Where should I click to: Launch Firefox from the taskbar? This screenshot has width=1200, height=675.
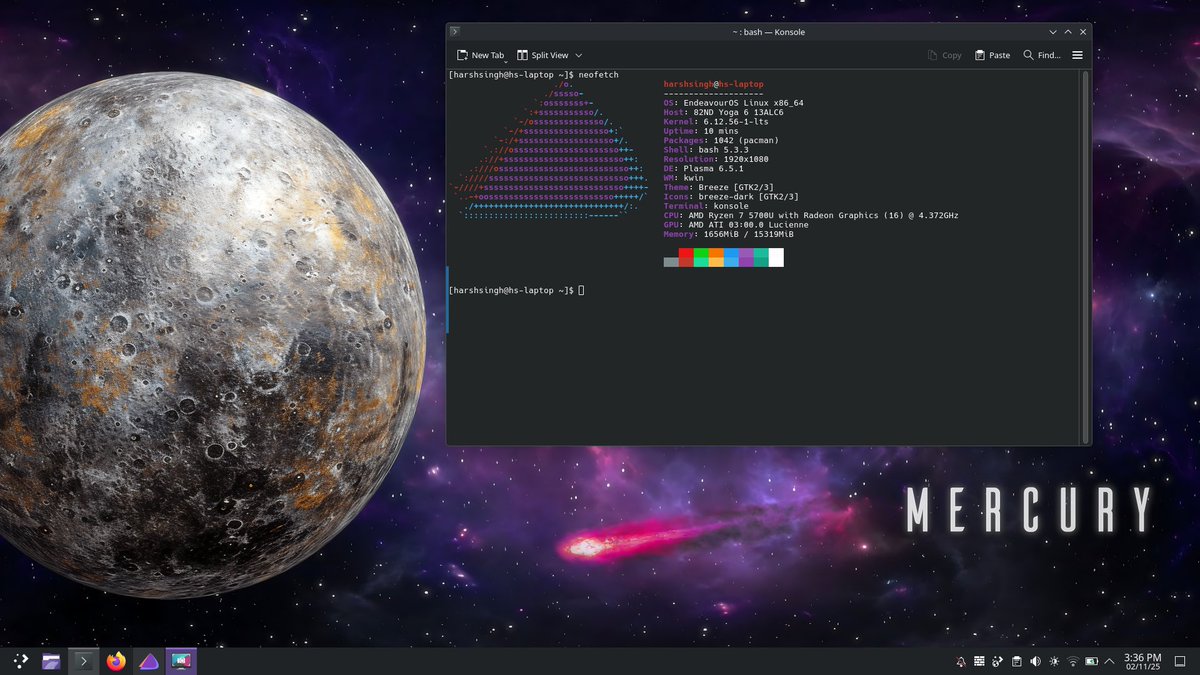click(x=116, y=661)
